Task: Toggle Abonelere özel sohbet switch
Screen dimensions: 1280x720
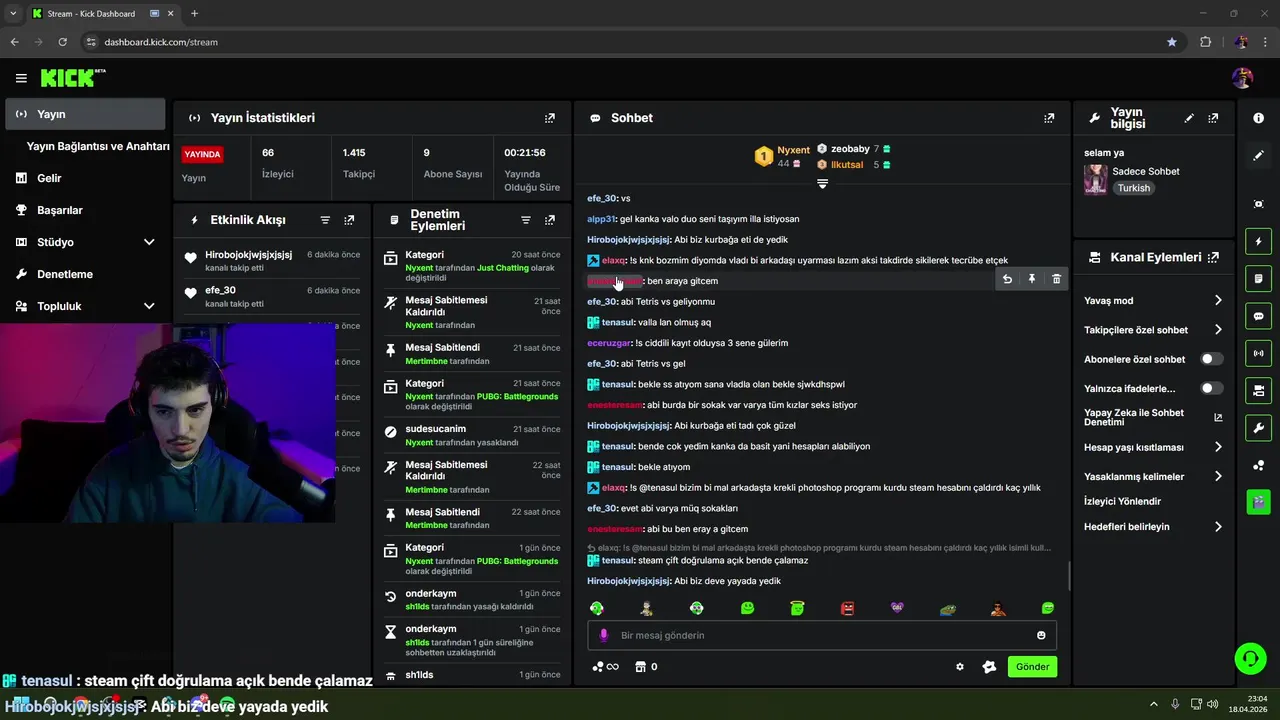Action: [x=1212, y=359]
